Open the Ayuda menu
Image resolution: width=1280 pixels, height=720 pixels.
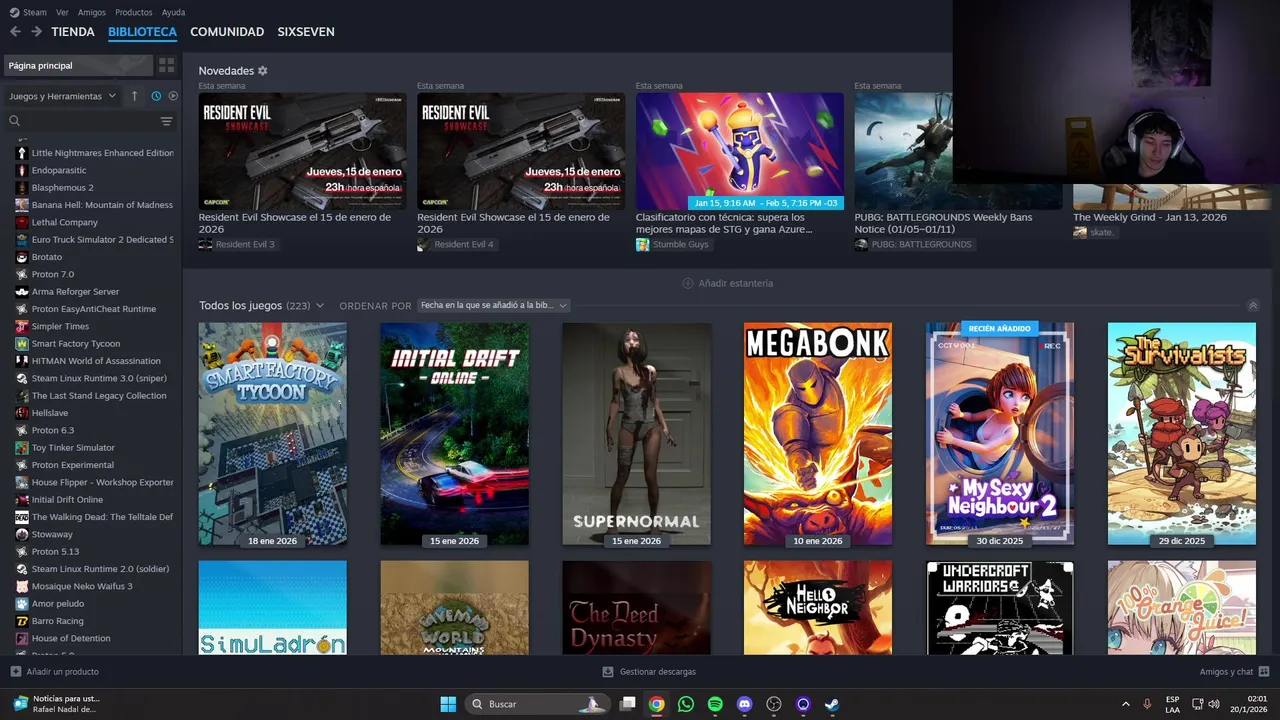pos(173,12)
